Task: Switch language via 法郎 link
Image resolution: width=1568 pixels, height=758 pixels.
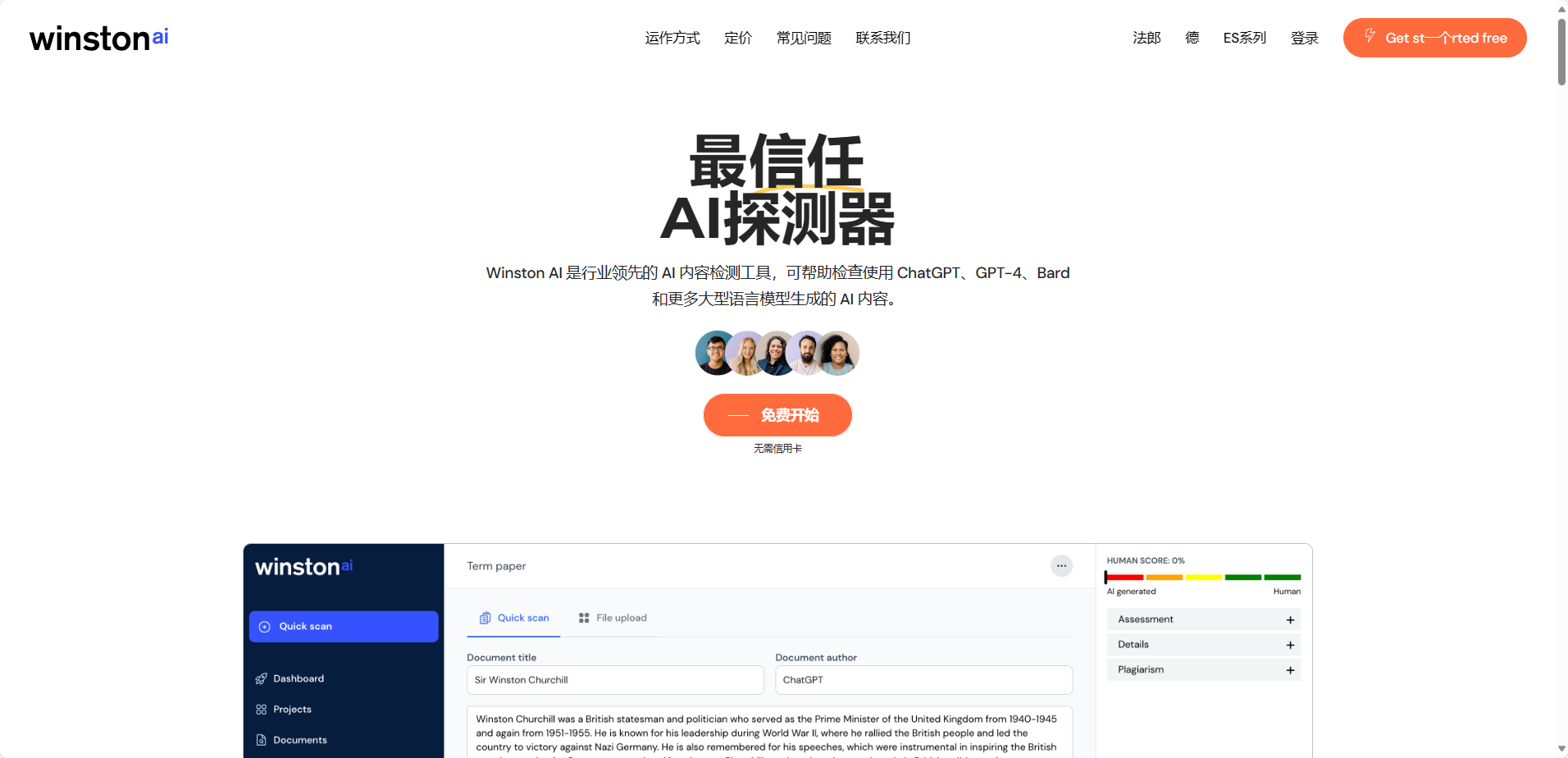Action: point(1146,38)
